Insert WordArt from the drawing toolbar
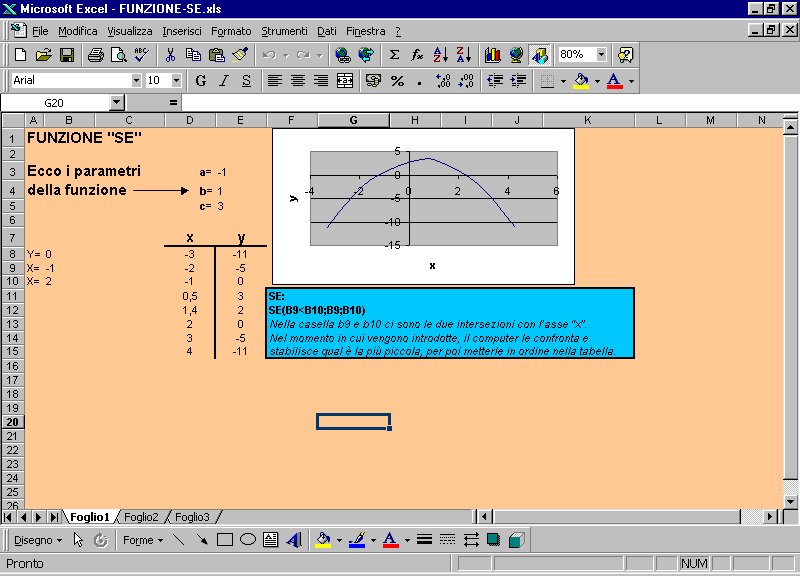This screenshot has width=800, height=576. [x=293, y=540]
